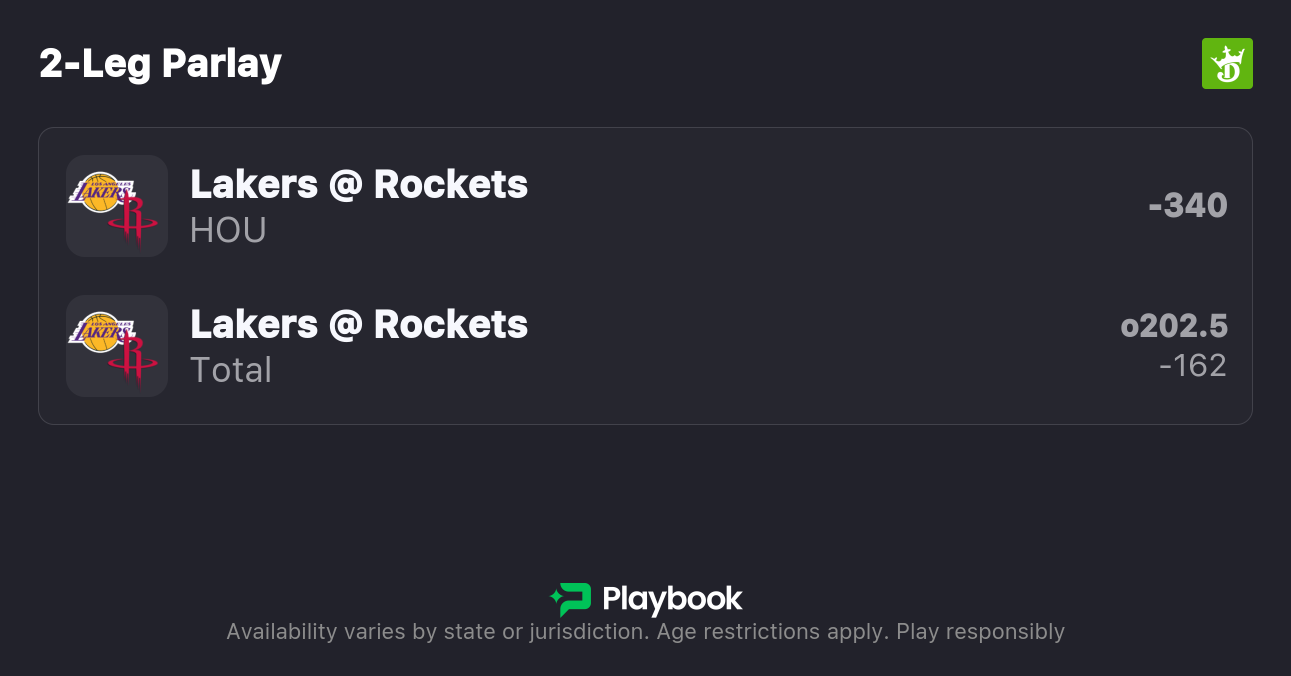This screenshot has height=676, width=1291.
Task: Select the Total bet type label
Action: click(x=231, y=370)
